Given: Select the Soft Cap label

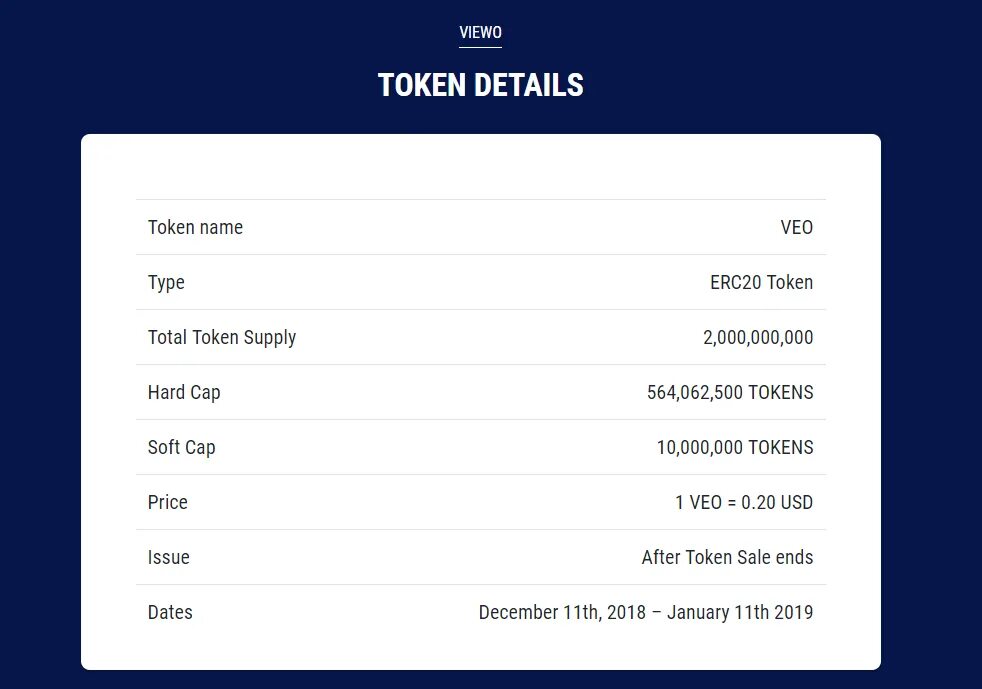Looking at the screenshot, I should point(182,448).
